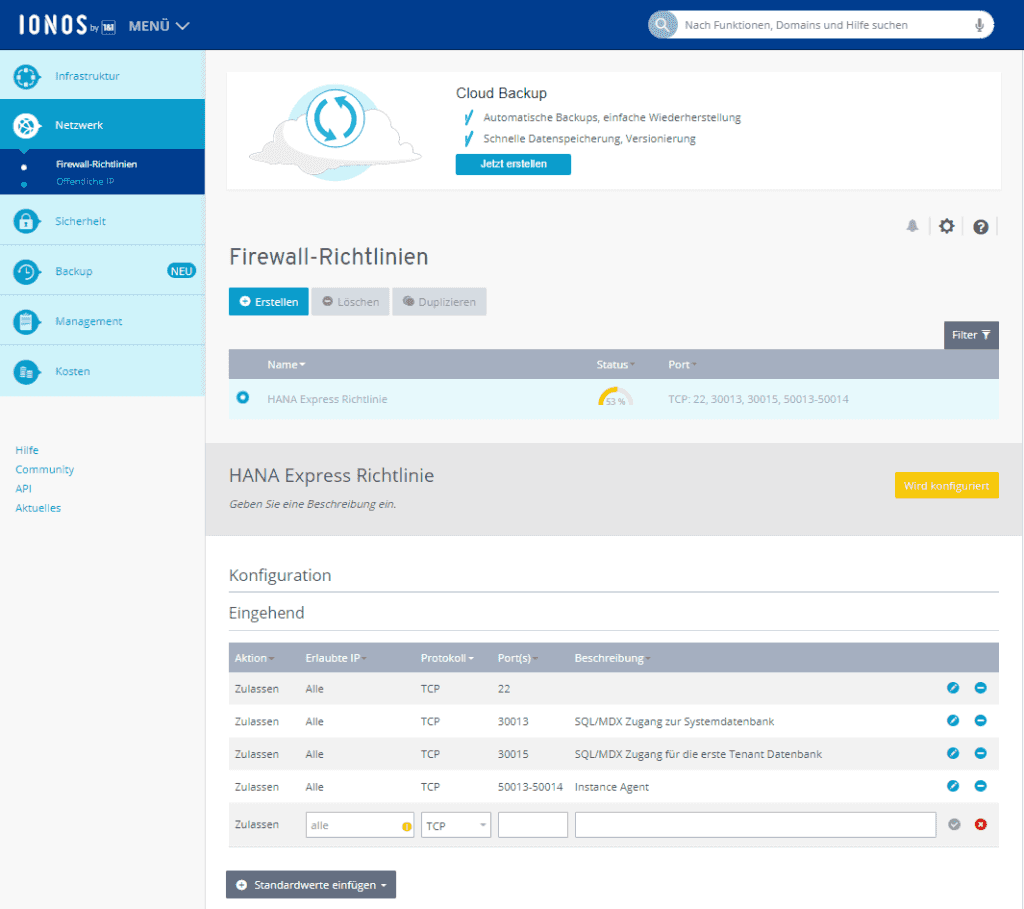Edit the port 30013 rule pencil icon

point(953,720)
